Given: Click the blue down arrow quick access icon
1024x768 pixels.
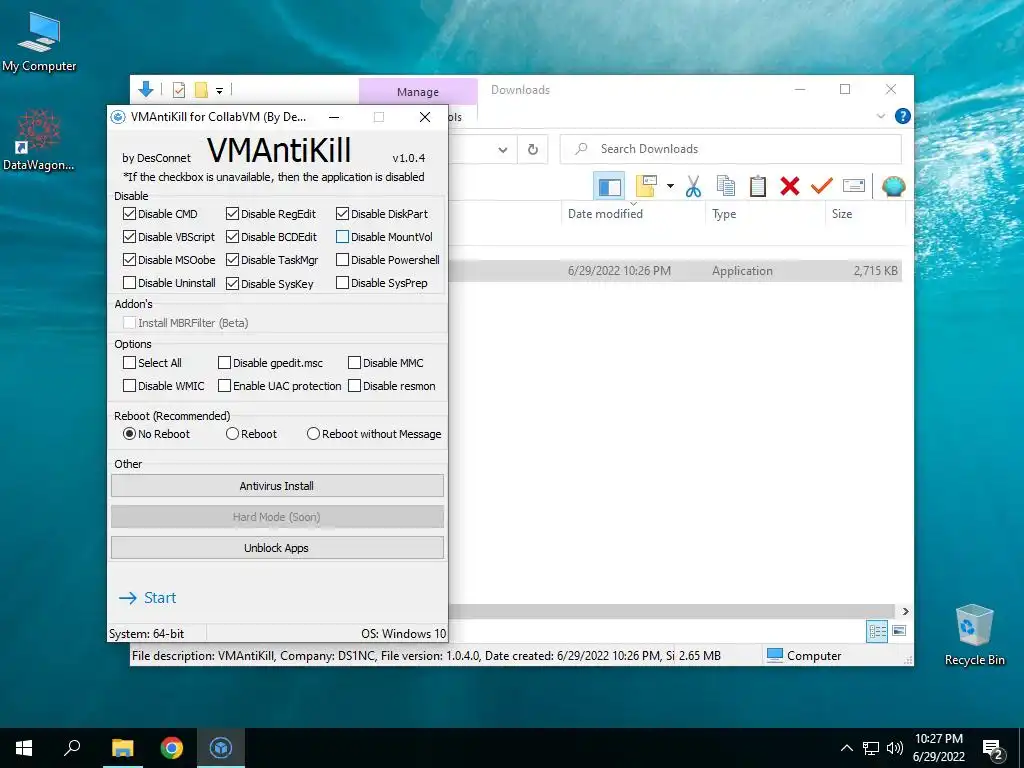Looking at the screenshot, I should coord(146,89).
